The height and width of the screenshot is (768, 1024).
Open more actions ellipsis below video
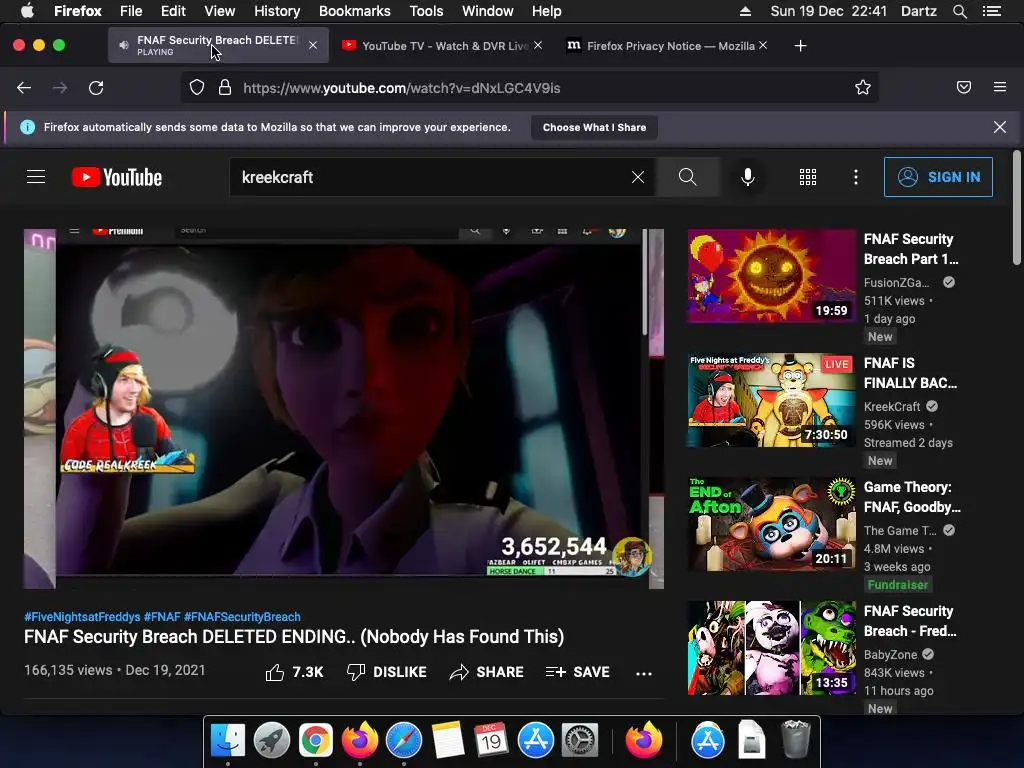[x=644, y=673]
